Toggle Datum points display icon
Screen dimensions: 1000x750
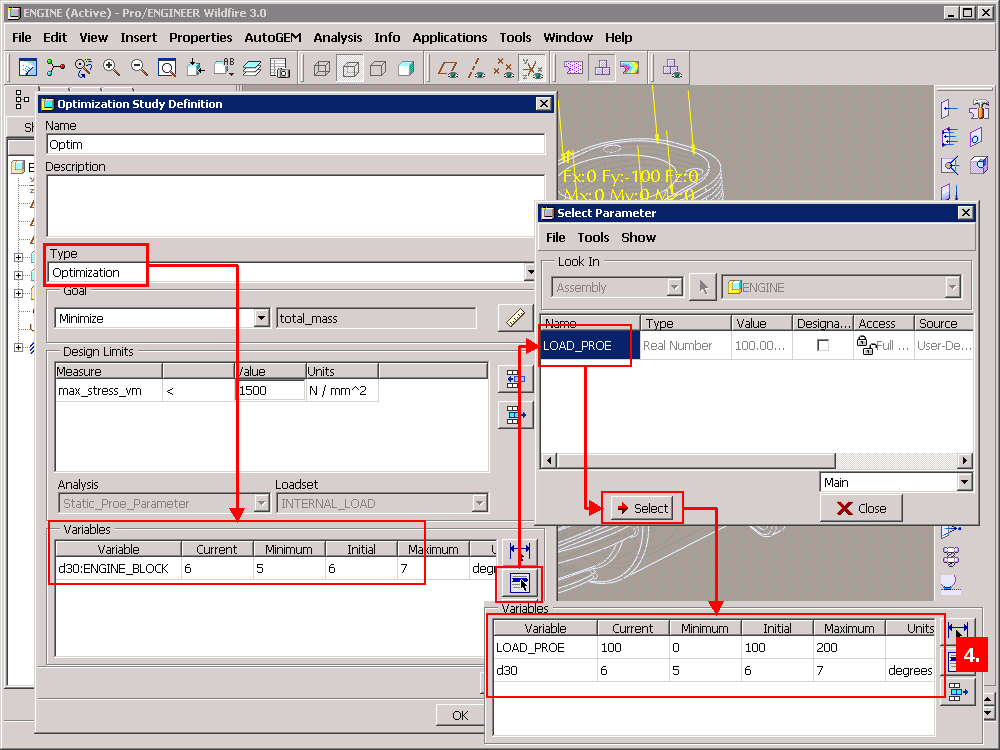(504, 68)
